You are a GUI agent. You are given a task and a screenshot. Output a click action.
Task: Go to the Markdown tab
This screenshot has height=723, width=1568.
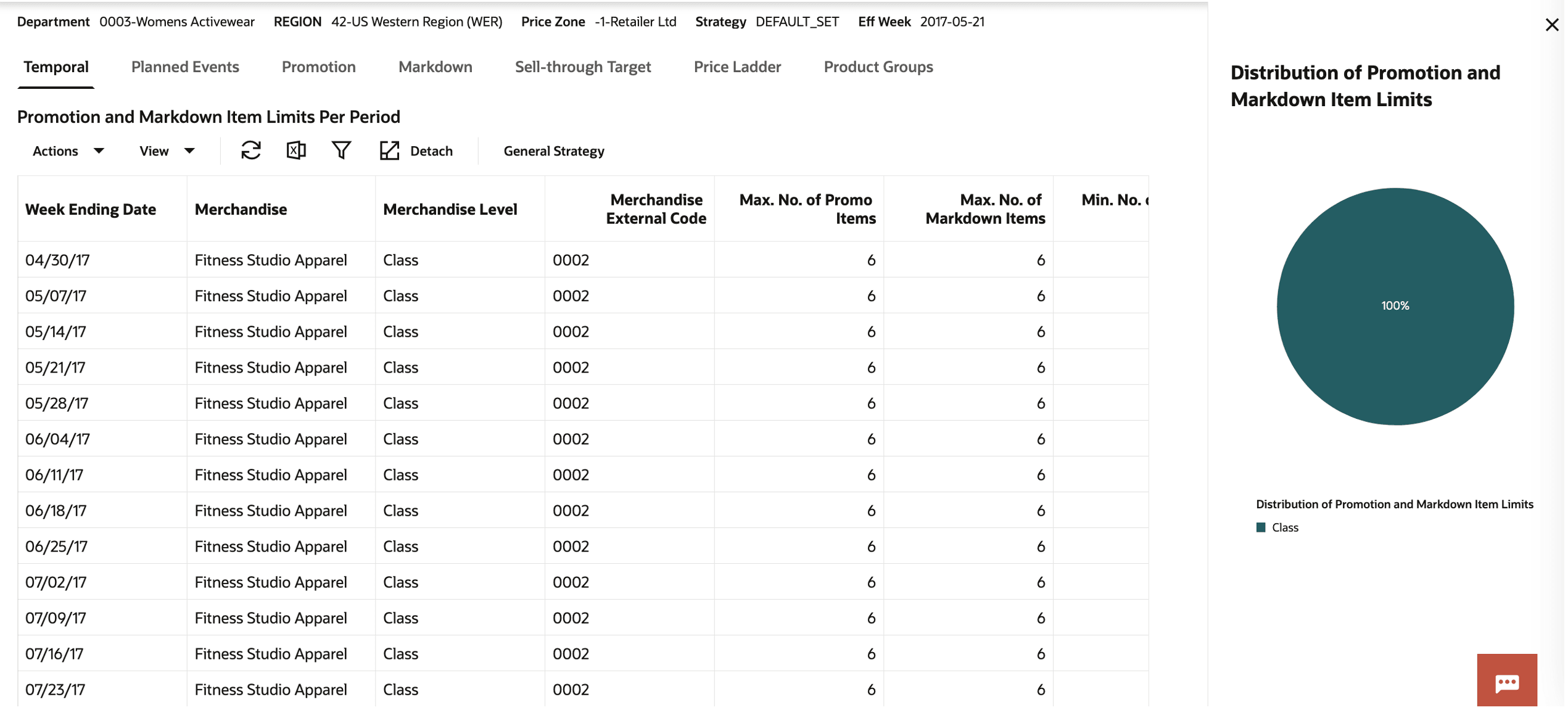[x=435, y=67]
